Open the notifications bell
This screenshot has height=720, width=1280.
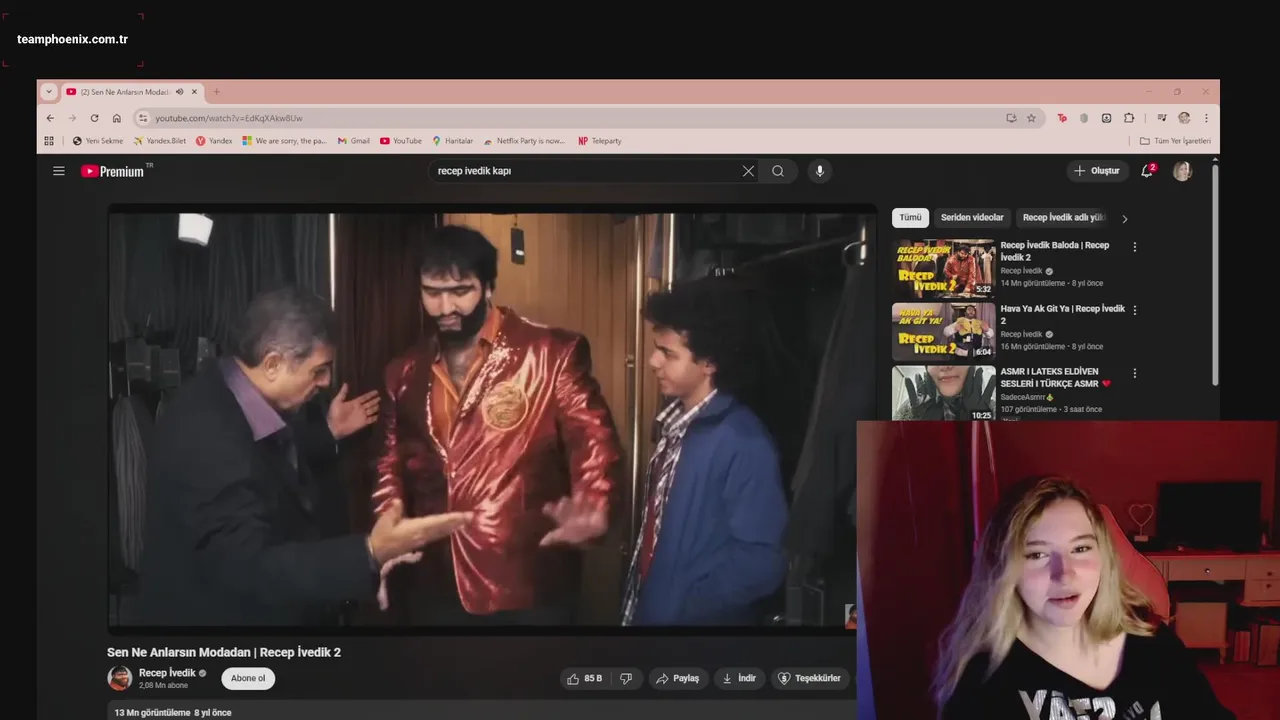[1148, 170]
